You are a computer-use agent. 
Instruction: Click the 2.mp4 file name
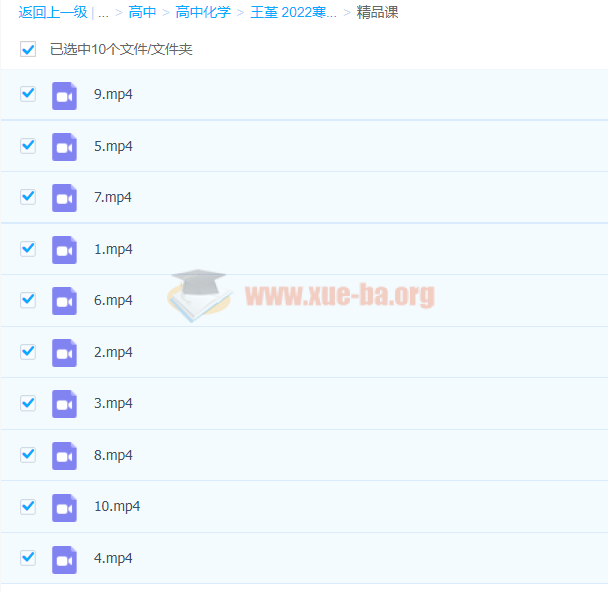pos(113,353)
